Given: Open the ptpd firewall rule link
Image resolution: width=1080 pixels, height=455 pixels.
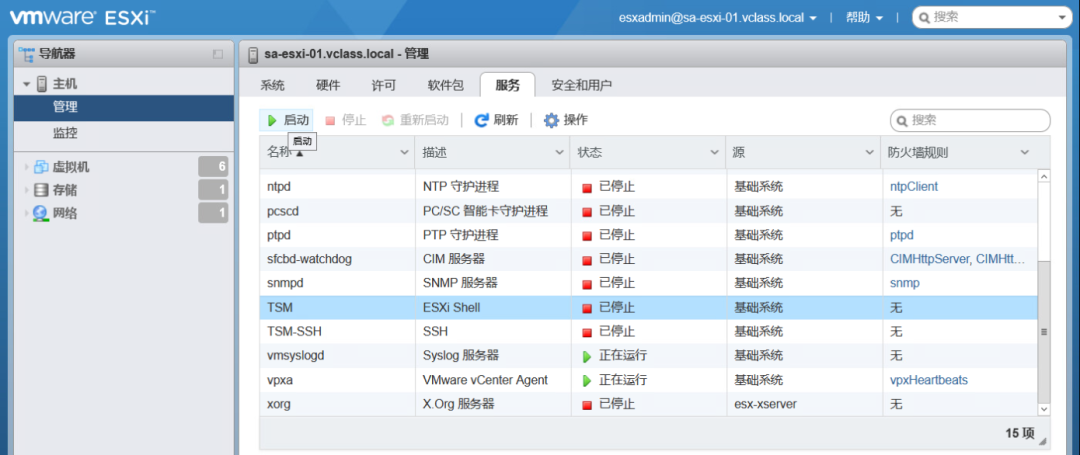Looking at the screenshot, I should click(x=902, y=235).
